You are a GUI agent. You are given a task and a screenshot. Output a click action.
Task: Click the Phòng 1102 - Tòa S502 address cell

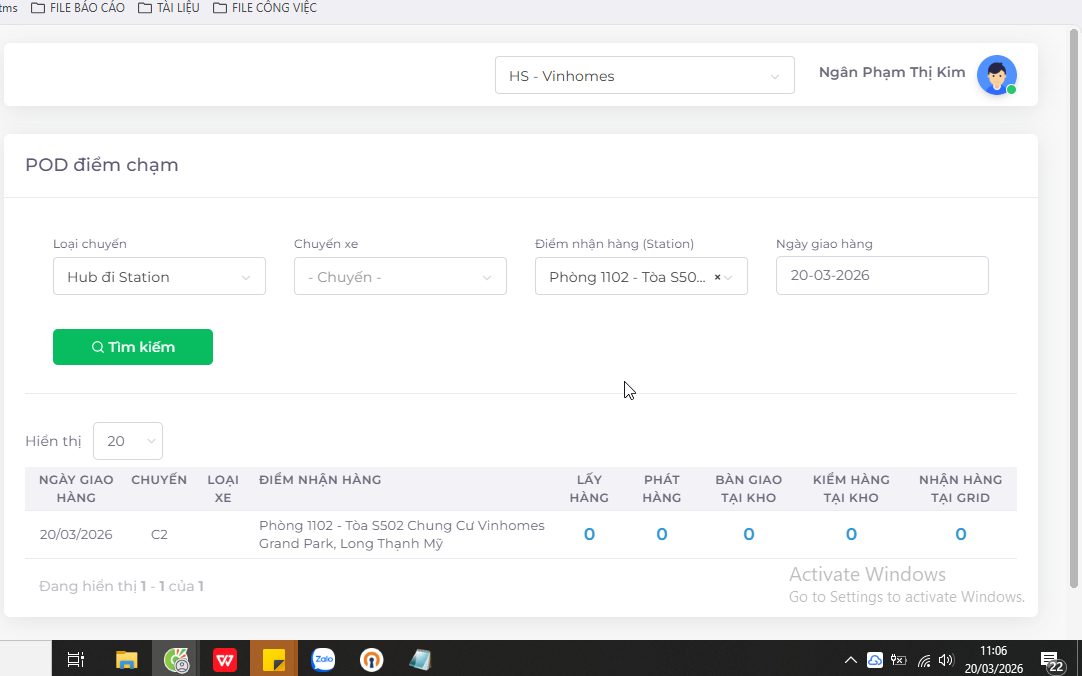pos(402,535)
